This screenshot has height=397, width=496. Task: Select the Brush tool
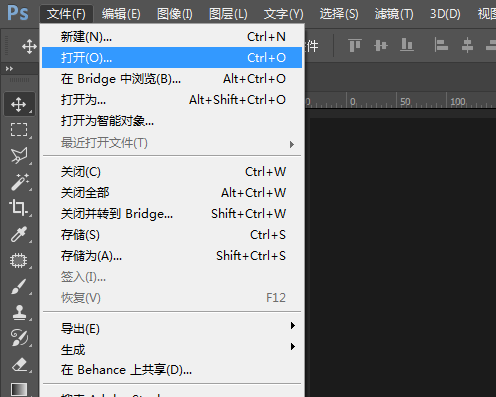pos(19,286)
